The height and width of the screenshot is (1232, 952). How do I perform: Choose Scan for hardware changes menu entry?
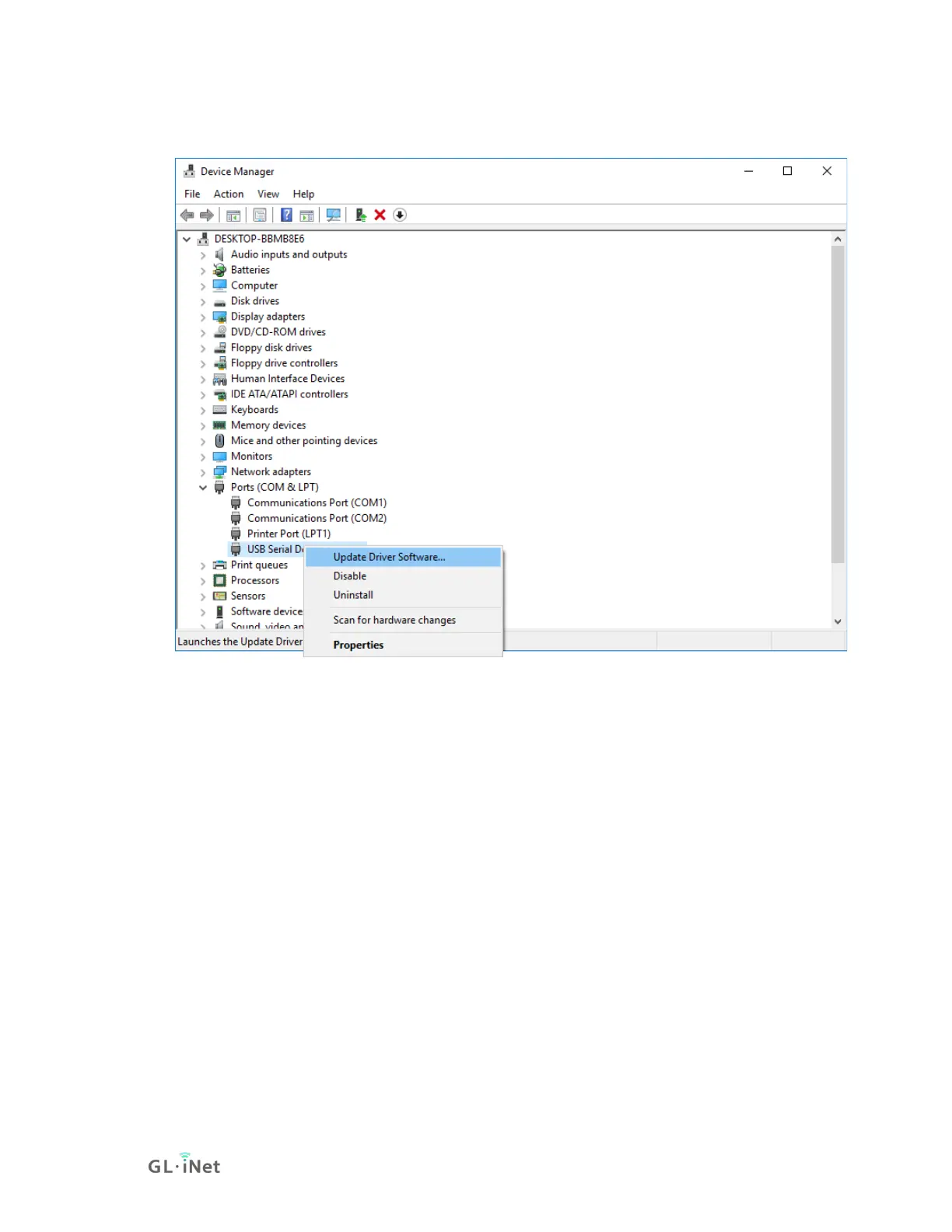pyautogui.click(x=403, y=621)
